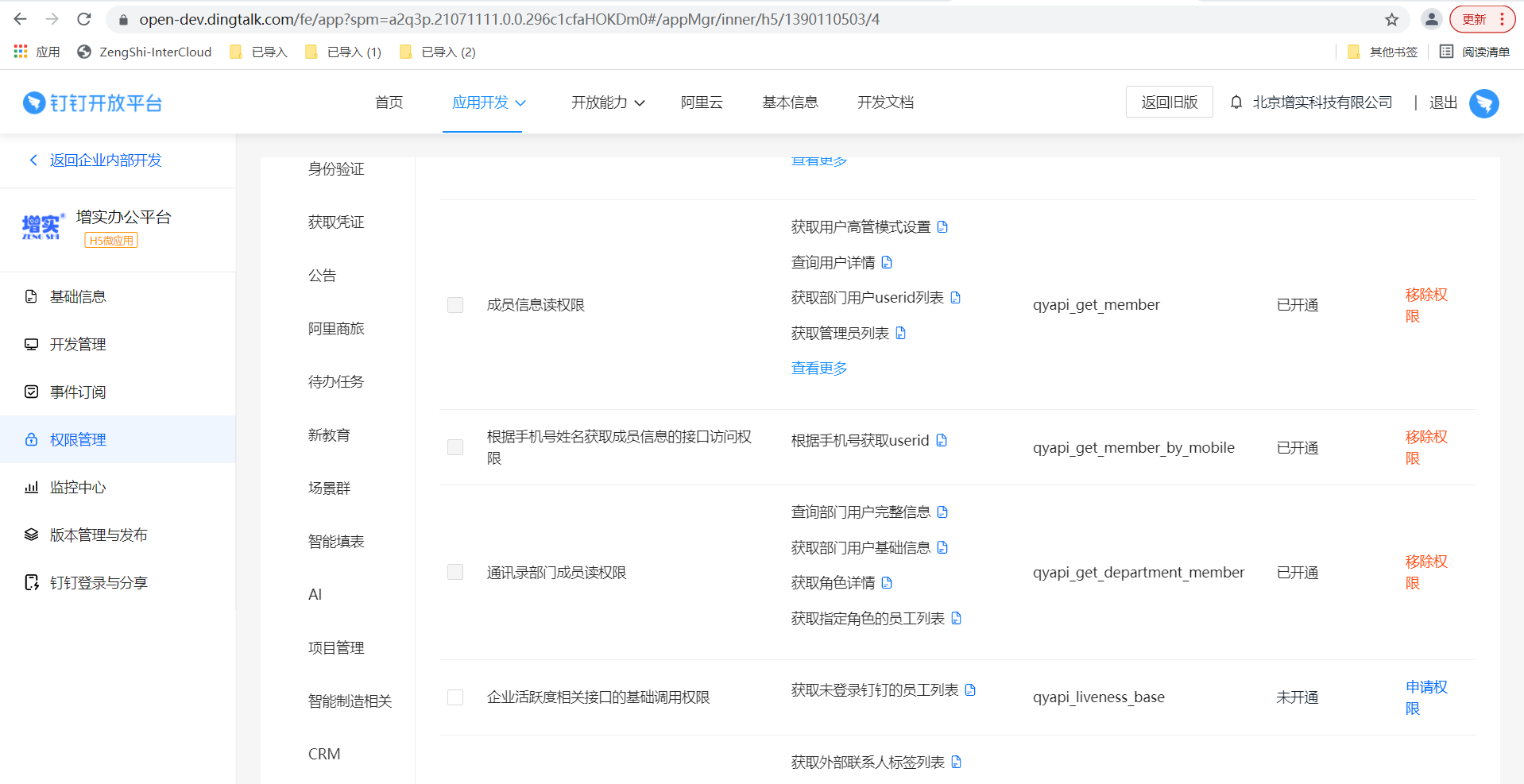The width and height of the screenshot is (1524, 784).
Task: Tick the 企业活跃度相关接口的基础调用权限 checkbox
Action: click(455, 697)
